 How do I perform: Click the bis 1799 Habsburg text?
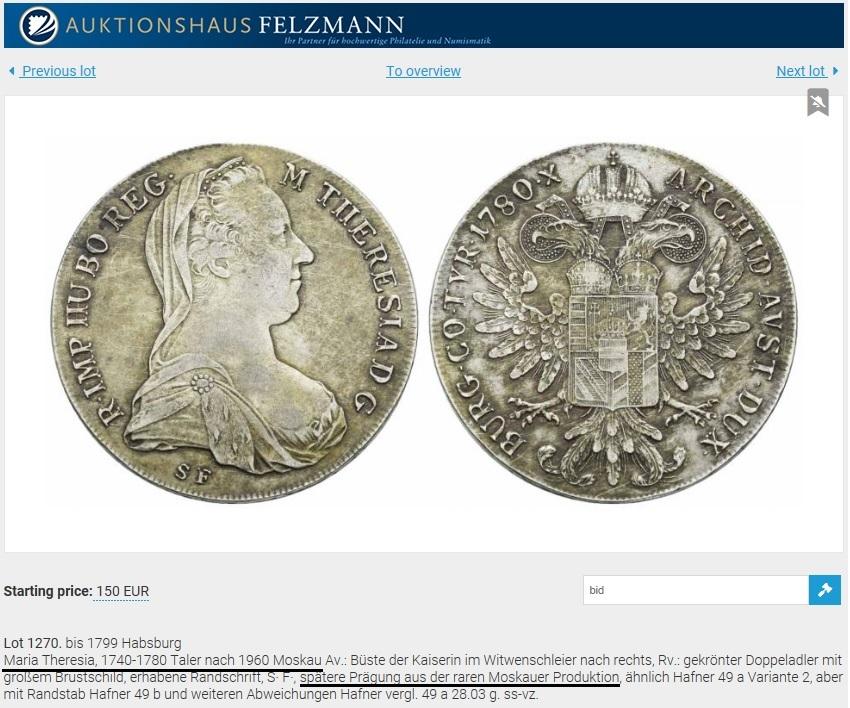(x=124, y=643)
